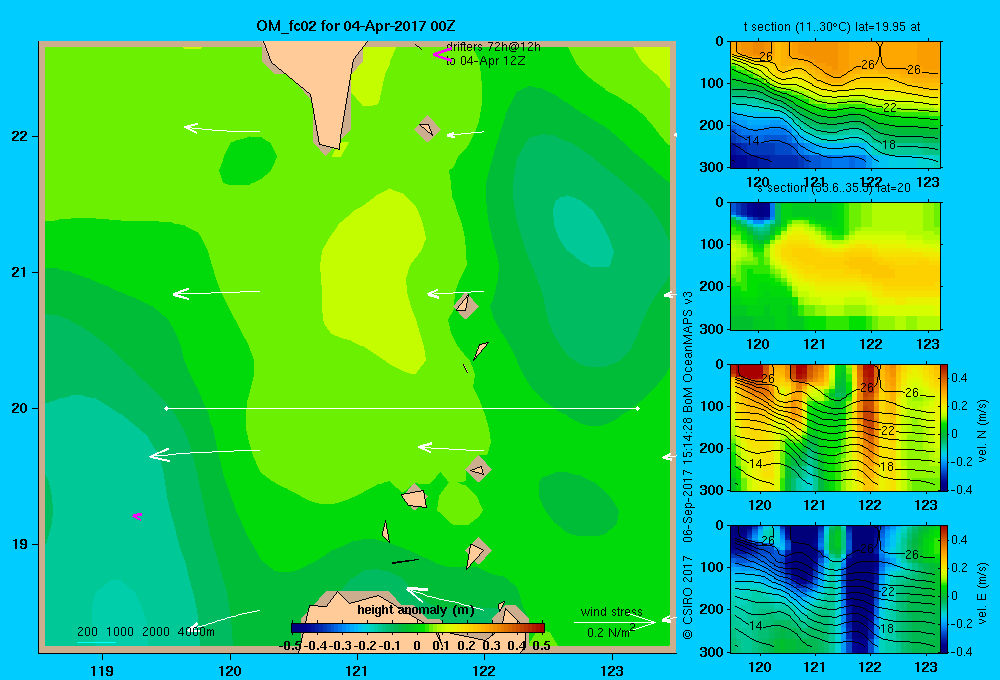
Task: Click the '14' contour label in temperature section
Action: [753, 140]
